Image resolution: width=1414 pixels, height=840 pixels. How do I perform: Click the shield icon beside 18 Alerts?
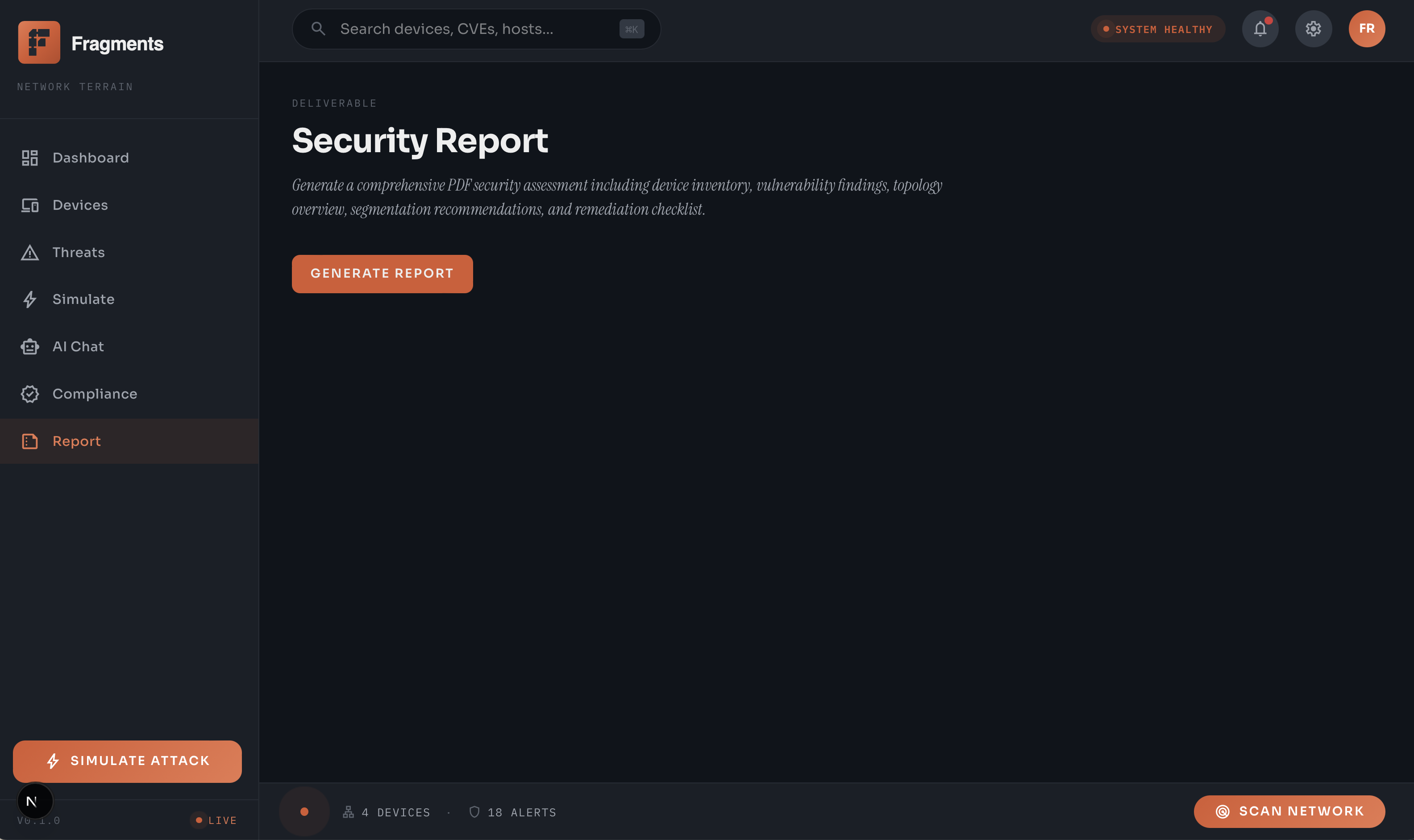[x=474, y=812]
